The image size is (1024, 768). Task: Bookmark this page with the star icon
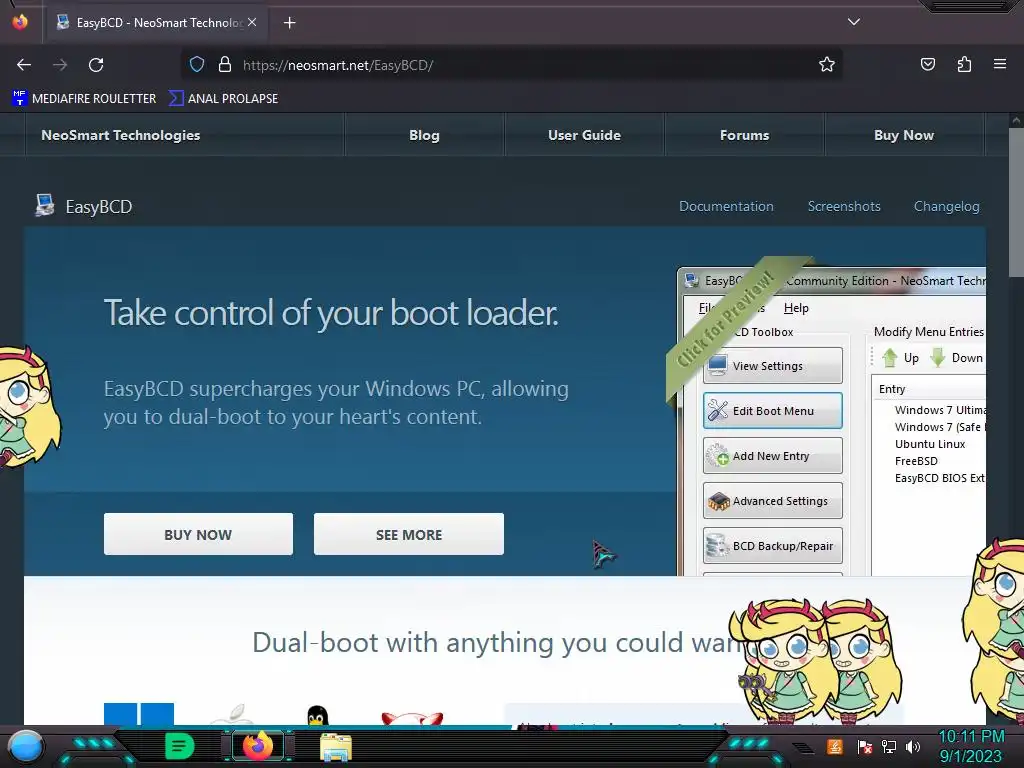(x=827, y=64)
